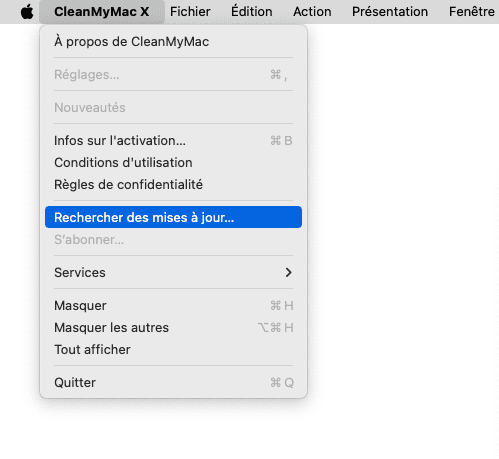
Task: Open the Présentation menu
Action: pos(390,12)
